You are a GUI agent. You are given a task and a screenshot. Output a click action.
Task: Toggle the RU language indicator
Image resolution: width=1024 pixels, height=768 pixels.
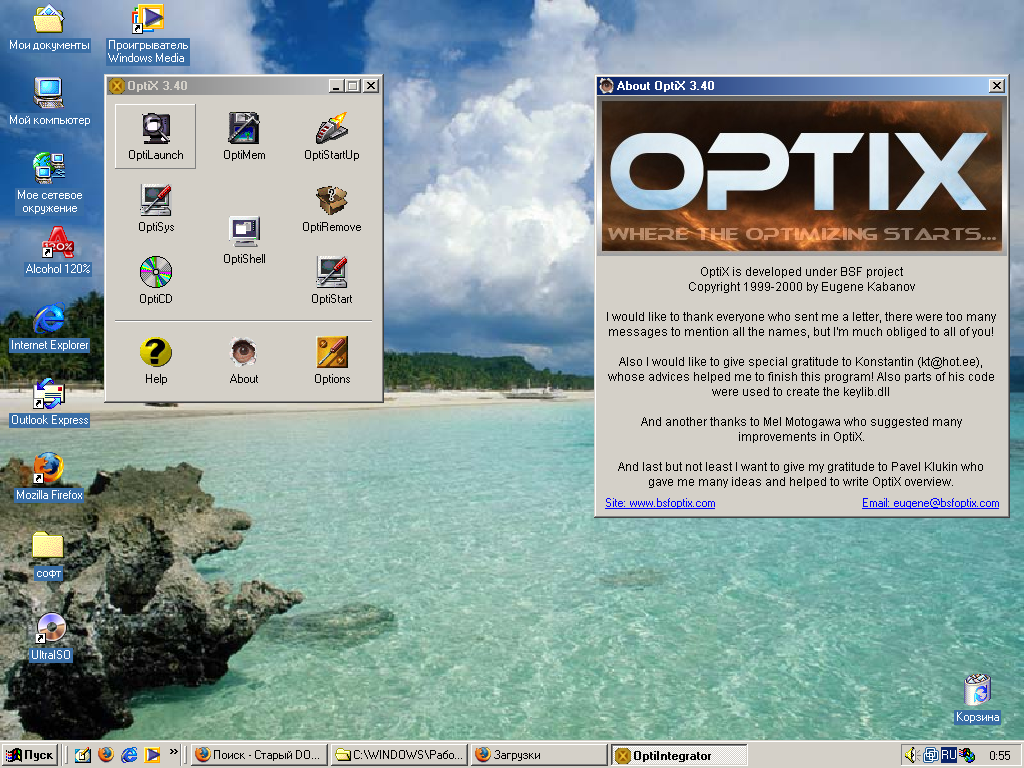(948, 755)
